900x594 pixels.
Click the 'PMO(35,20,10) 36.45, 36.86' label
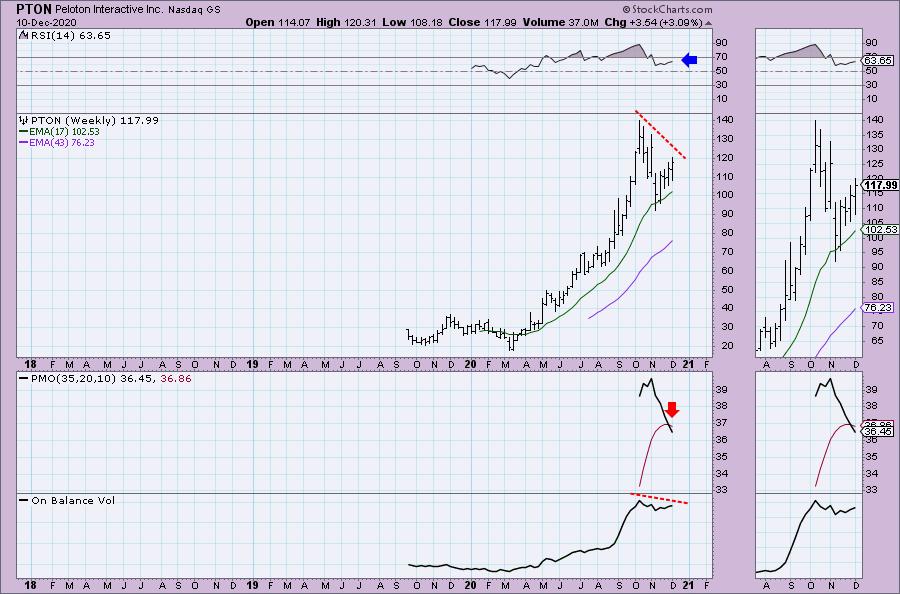pyautogui.click(x=111, y=379)
